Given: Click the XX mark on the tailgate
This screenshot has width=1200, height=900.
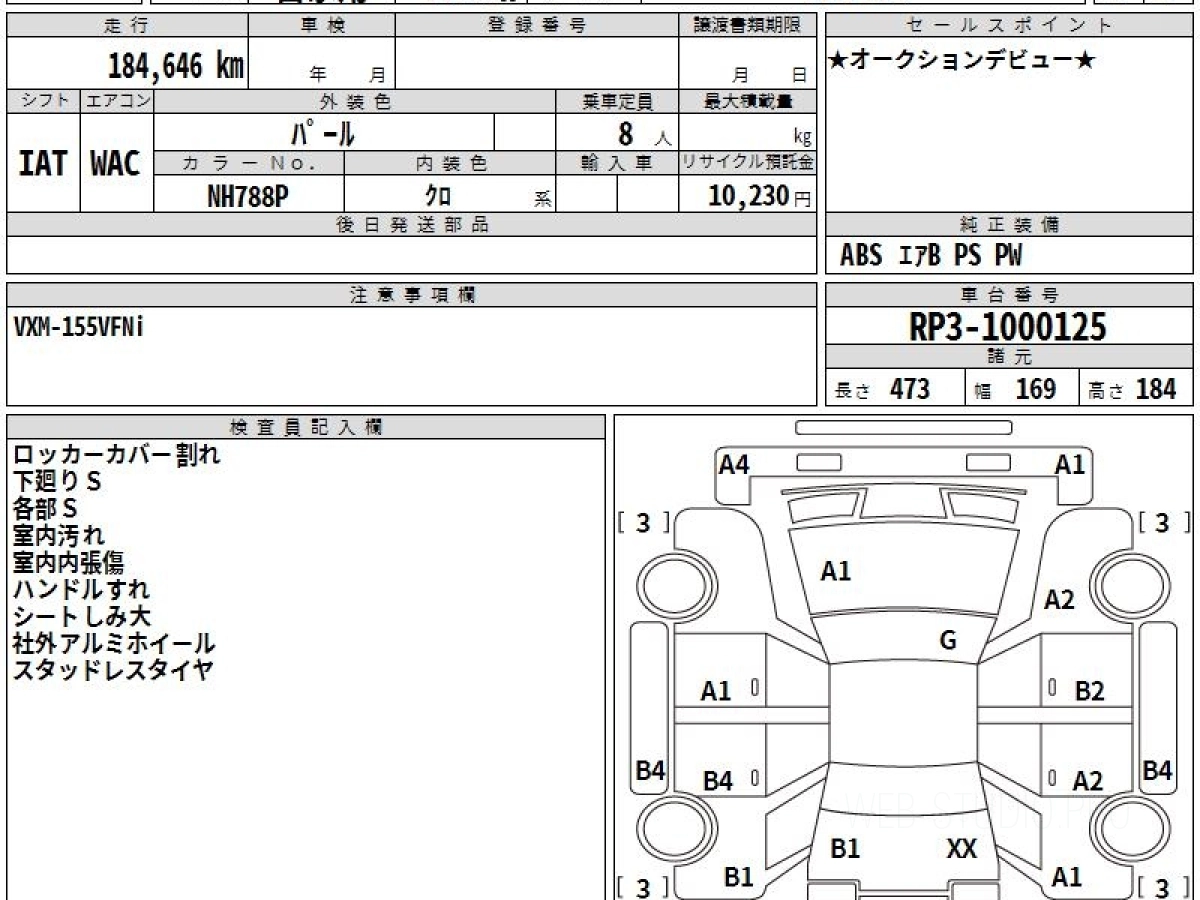Looking at the screenshot, I should coord(961,849).
